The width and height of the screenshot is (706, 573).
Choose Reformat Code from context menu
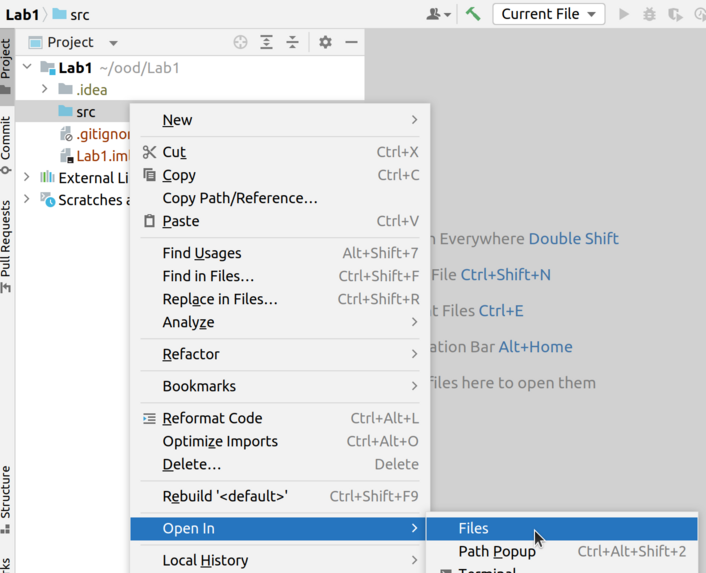[212, 418]
